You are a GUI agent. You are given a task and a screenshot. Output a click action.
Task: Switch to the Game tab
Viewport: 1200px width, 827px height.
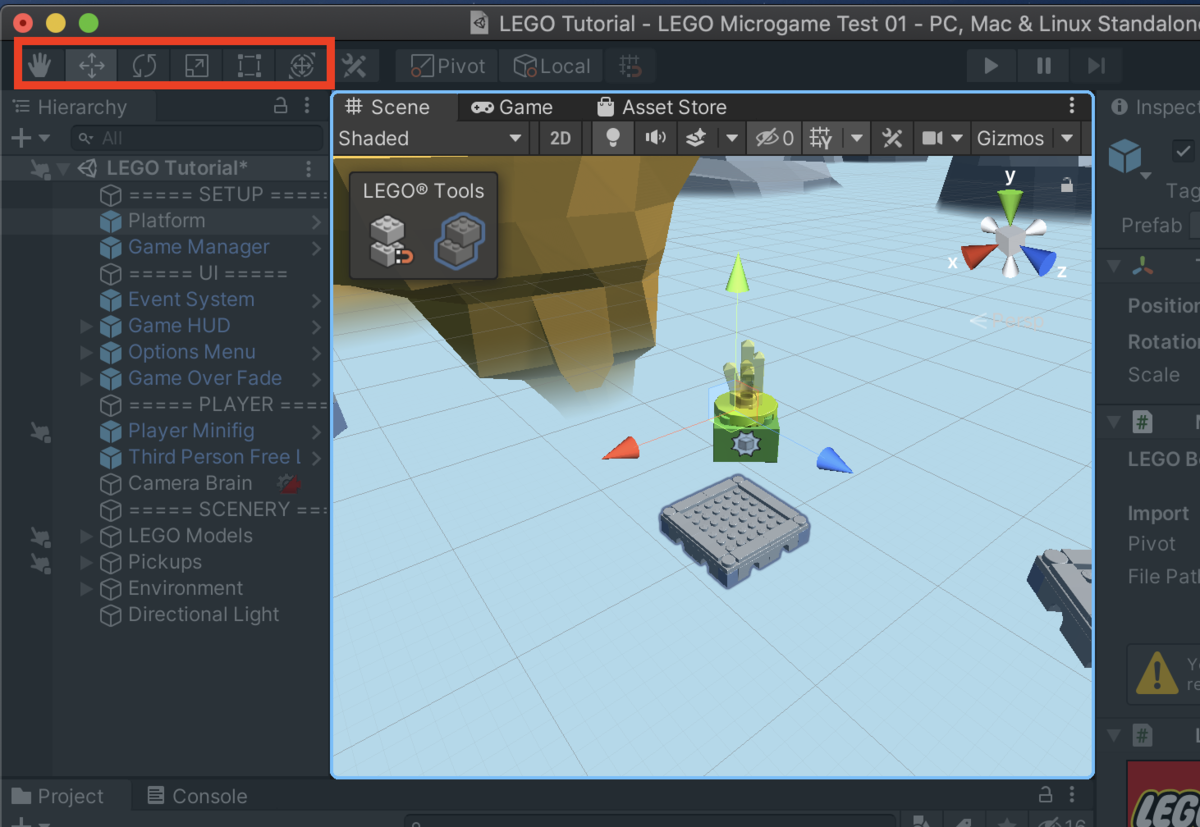[x=512, y=107]
